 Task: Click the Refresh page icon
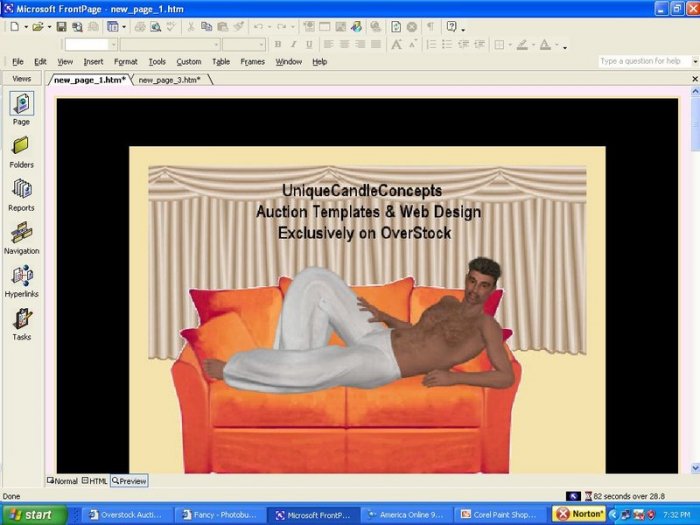(396, 27)
